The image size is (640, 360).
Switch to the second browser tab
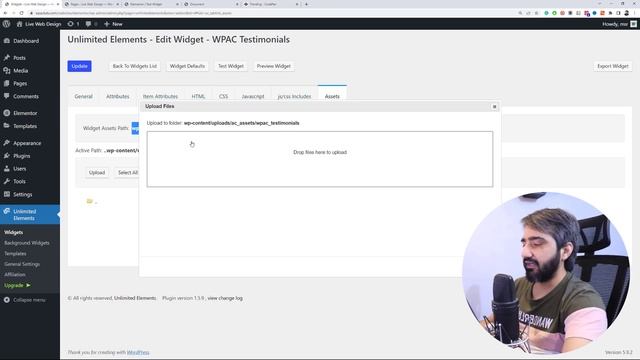point(91,4)
